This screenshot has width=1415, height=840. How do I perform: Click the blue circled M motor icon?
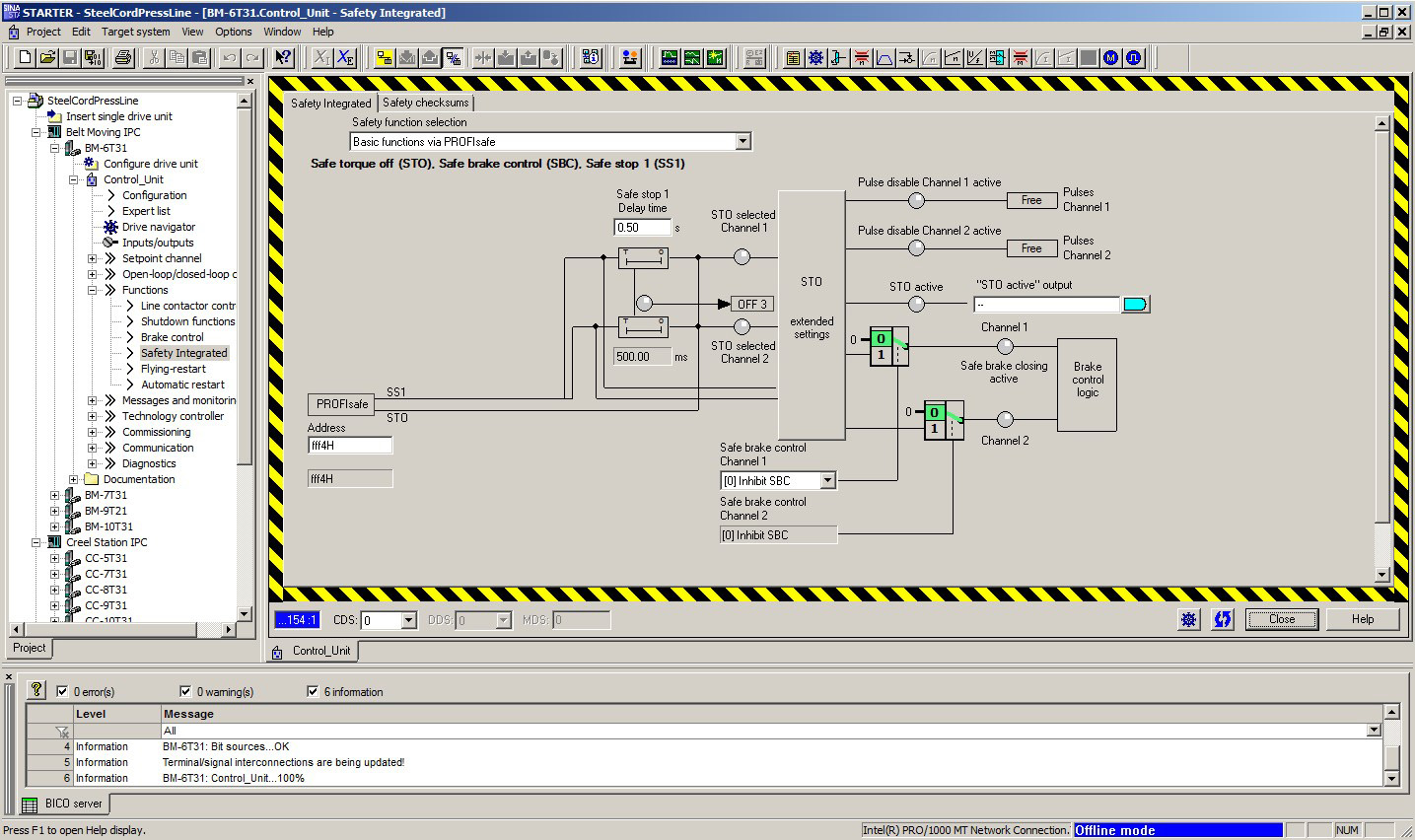1110,58
